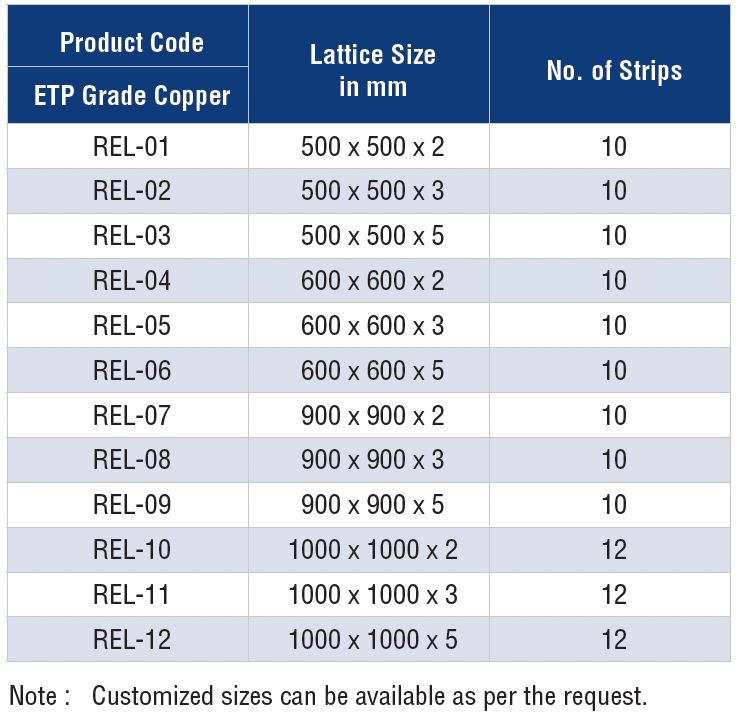Image resolution: width=738 pixels, height=716 pixels.
Task: Click the Lattice Size in mm header
Action: coord(372,70)
